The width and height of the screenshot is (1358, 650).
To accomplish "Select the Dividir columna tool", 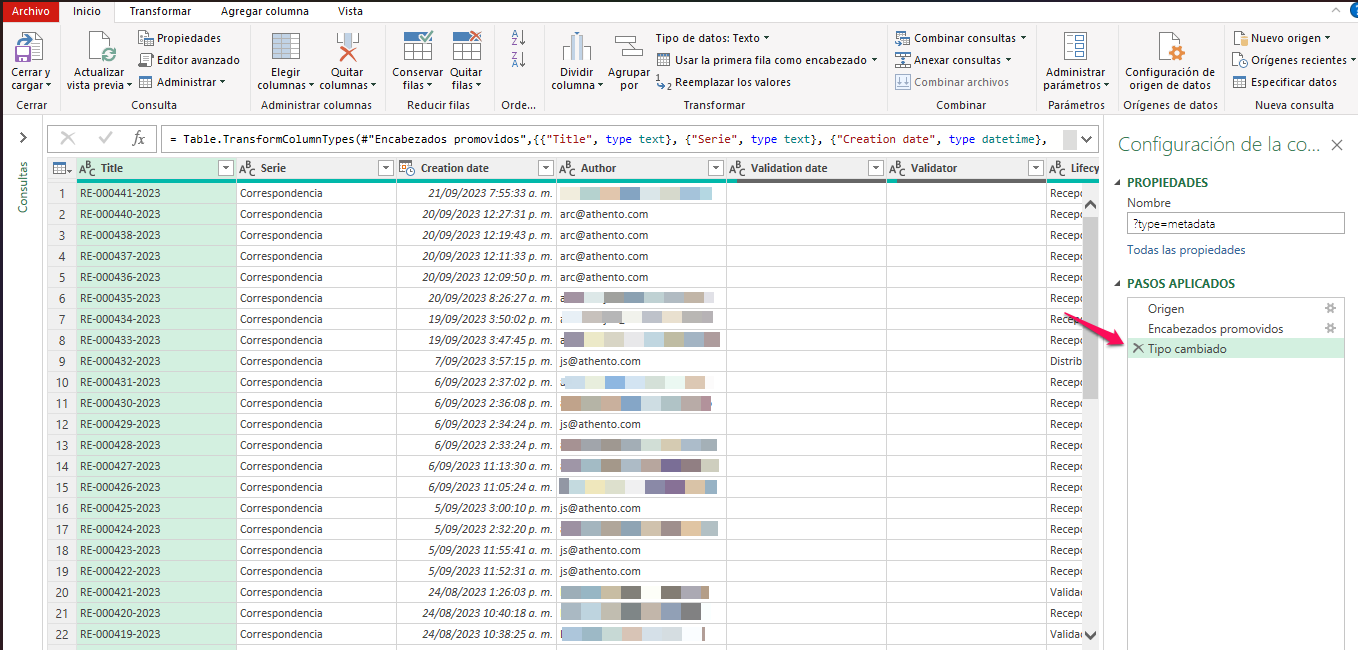I will (x=577, y=47).
